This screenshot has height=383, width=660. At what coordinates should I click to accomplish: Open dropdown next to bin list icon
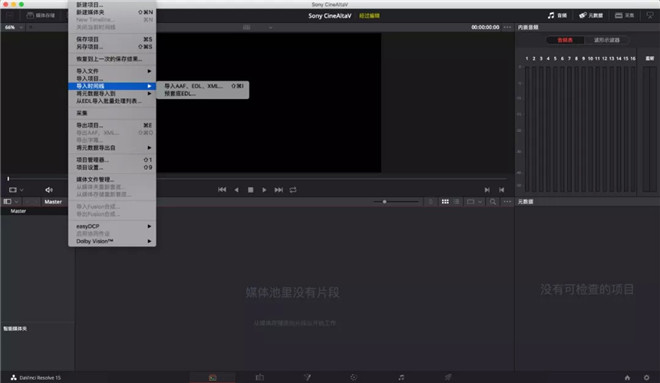(x=16, y=202)
